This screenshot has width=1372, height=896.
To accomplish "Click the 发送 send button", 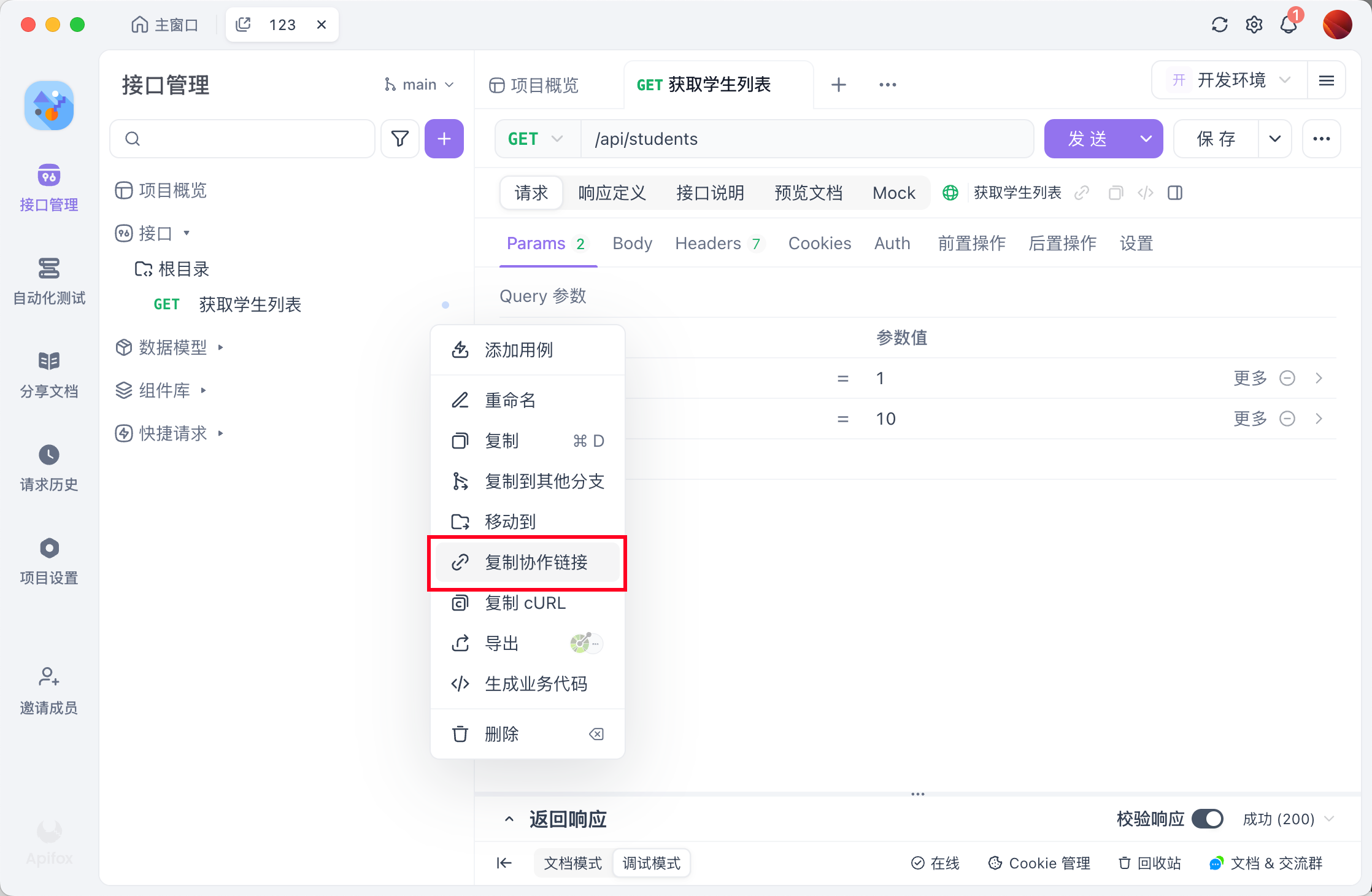I will pos(1088,139).
